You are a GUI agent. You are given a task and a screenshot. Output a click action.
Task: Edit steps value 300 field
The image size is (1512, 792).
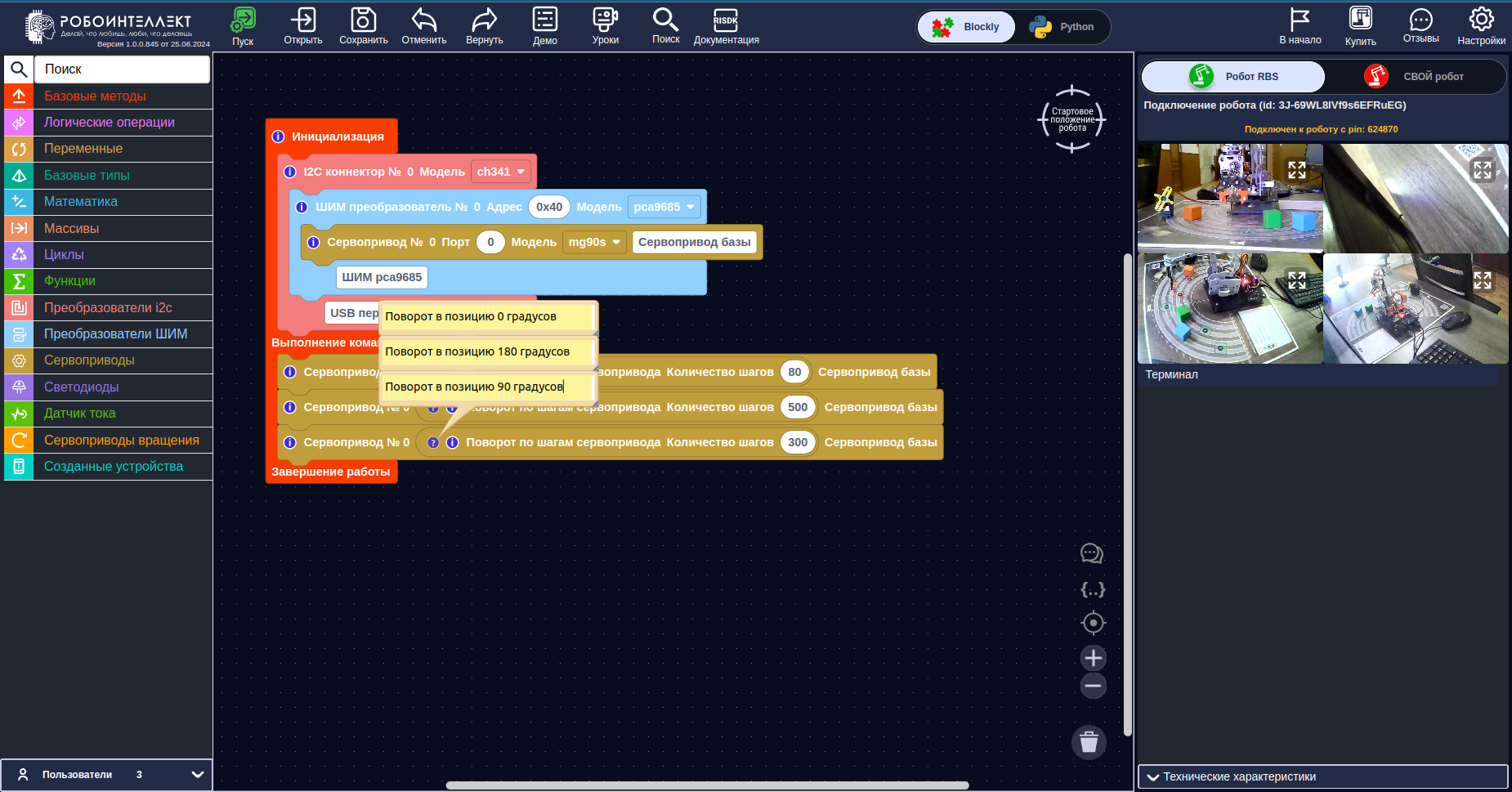click(x=798, y=442)
